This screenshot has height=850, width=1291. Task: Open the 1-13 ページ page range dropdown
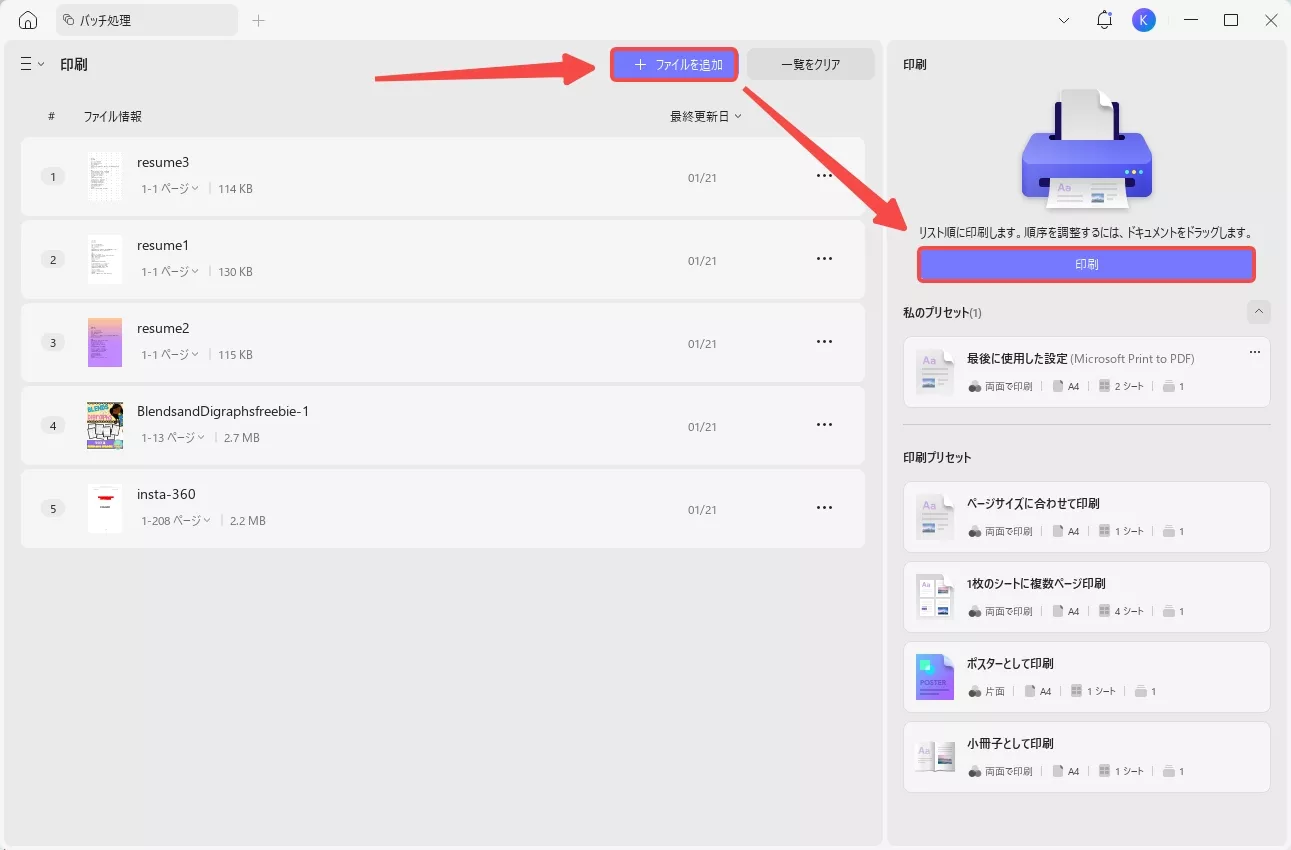pyautogui.click(x=173, y=437)
